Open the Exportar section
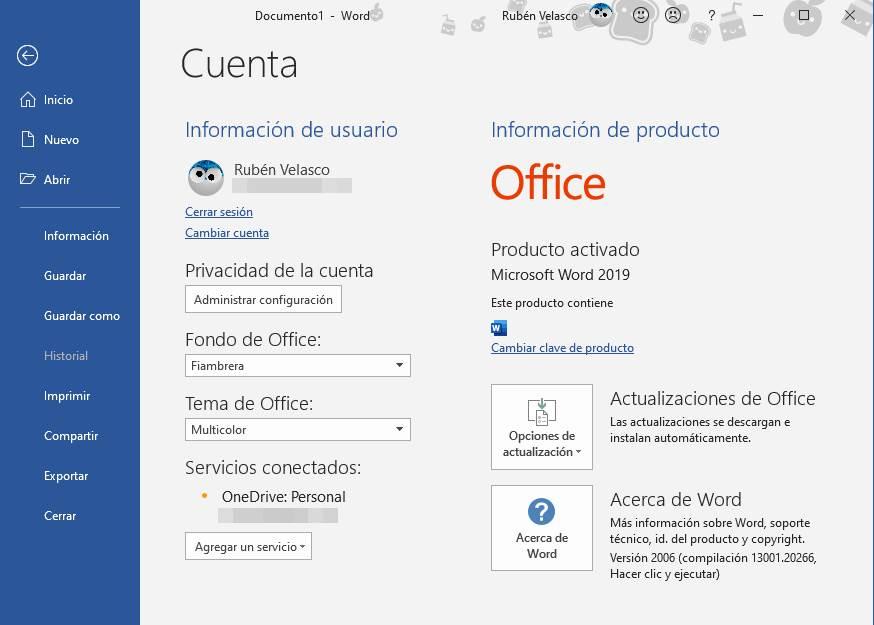The width and height of the screenshot is (874, 625). pos(66,476)
